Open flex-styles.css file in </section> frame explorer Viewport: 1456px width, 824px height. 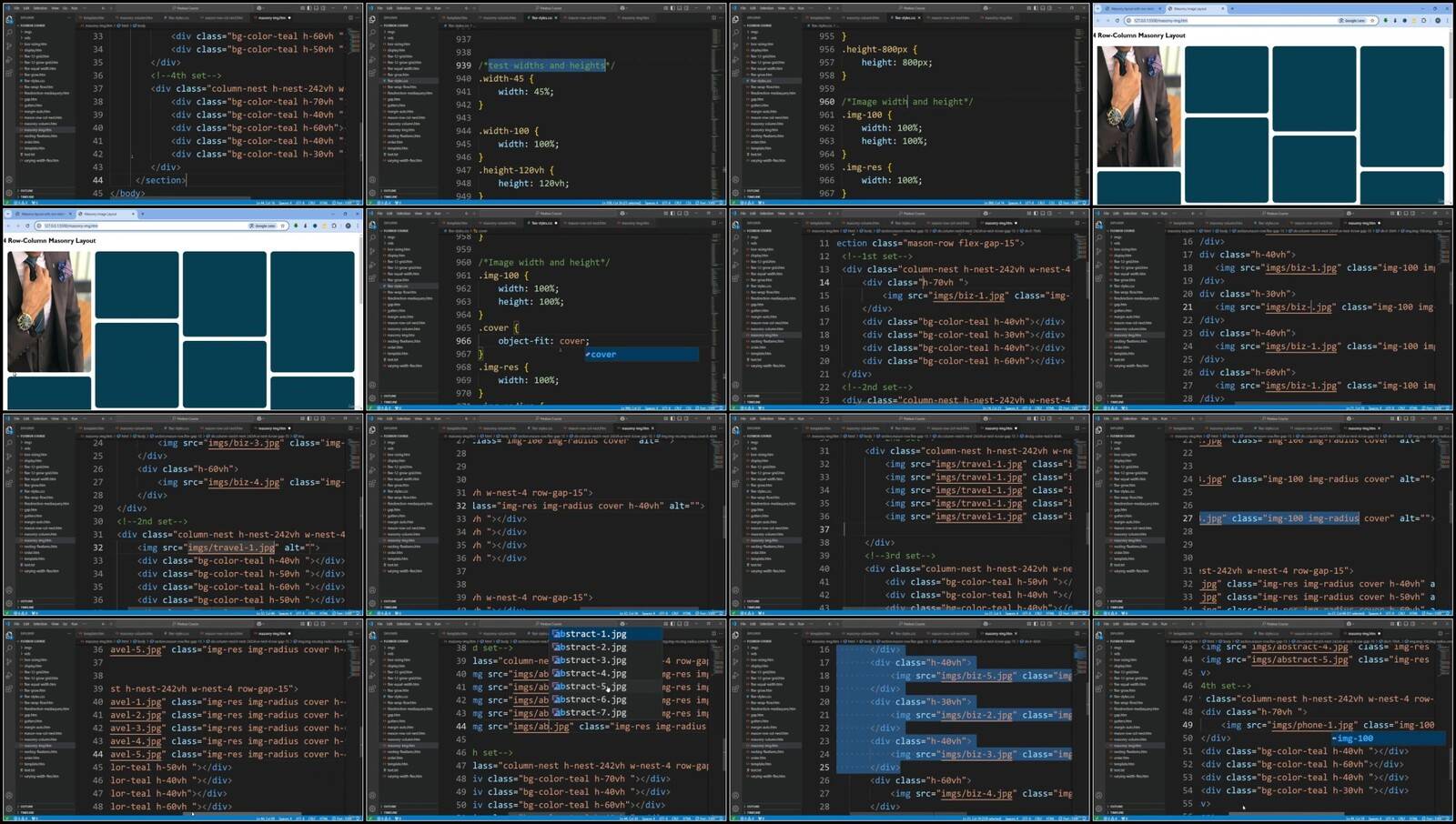34,81
